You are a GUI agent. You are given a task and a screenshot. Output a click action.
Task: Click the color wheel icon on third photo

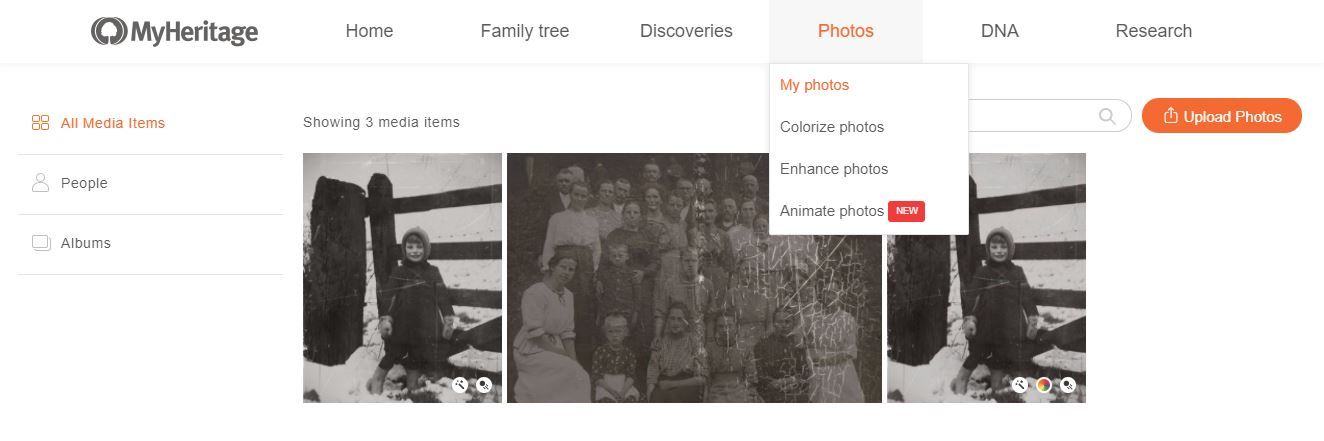(x=1044, y=385)
